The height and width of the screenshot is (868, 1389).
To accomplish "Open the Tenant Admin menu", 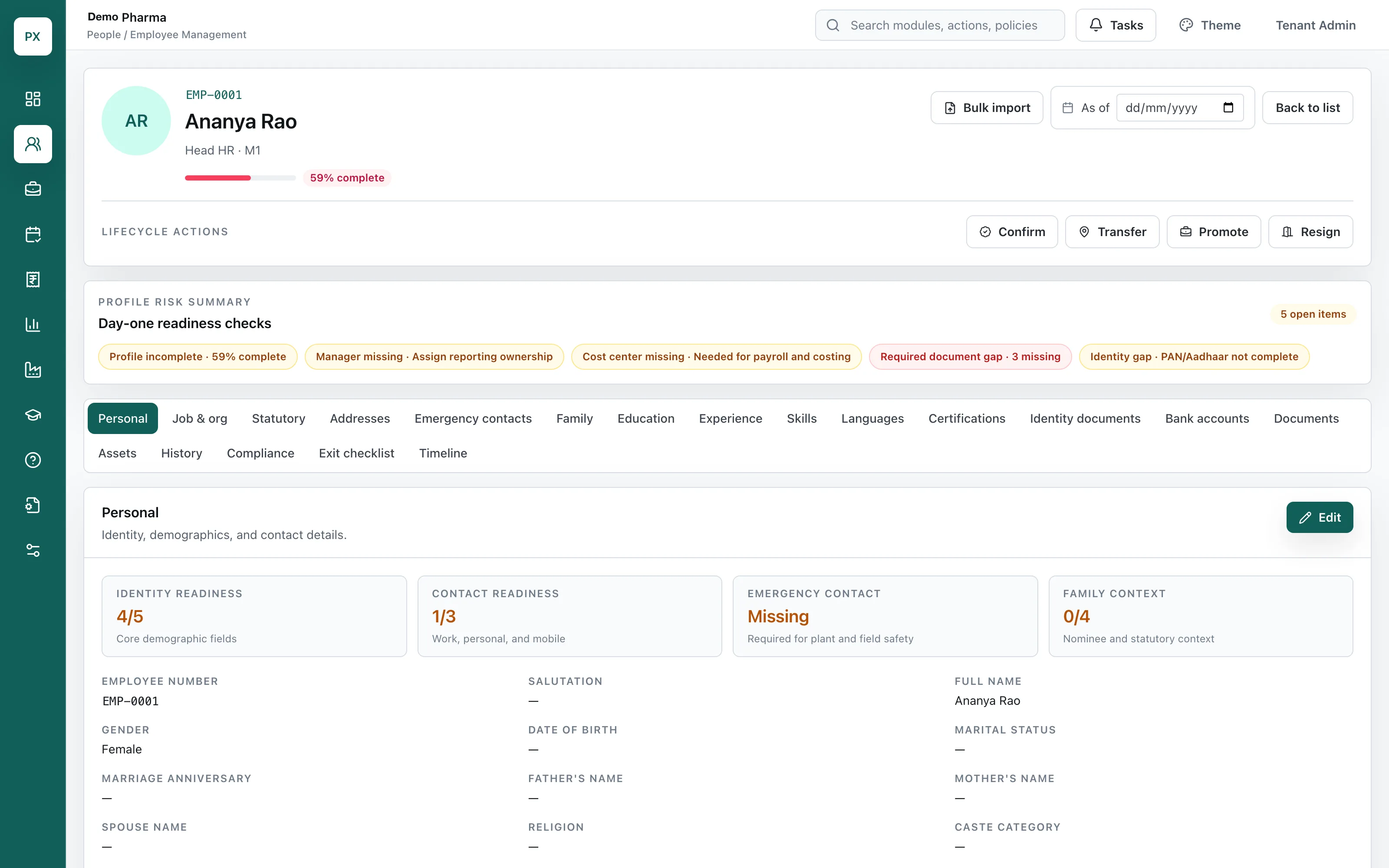I will pyautogui.click(x=1316, y=25).
